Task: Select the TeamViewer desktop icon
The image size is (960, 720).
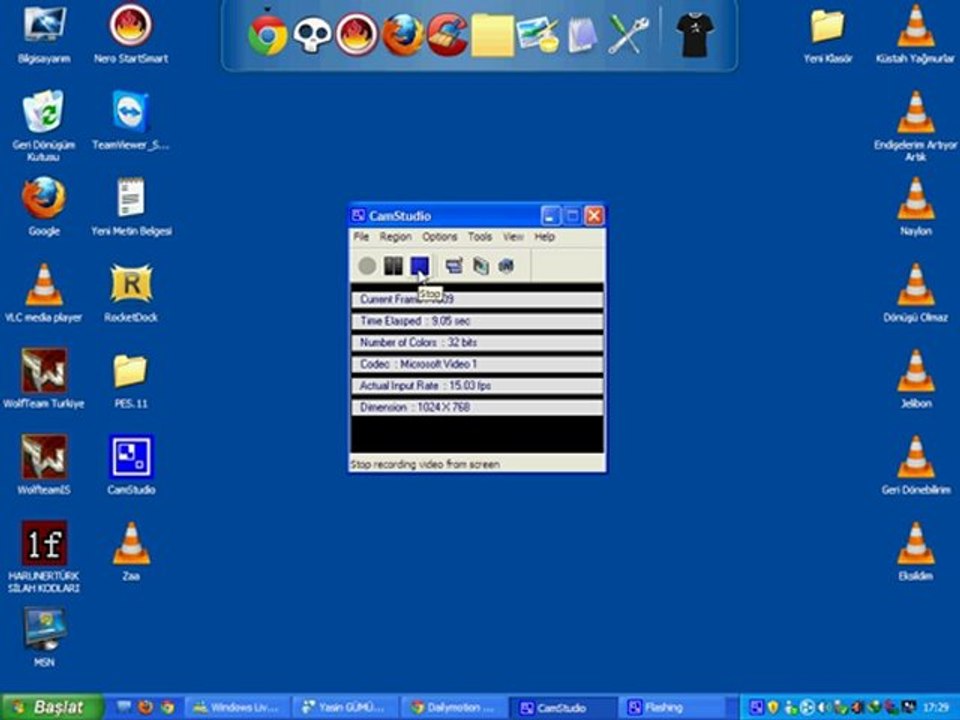Action: [x=130, y=121]
